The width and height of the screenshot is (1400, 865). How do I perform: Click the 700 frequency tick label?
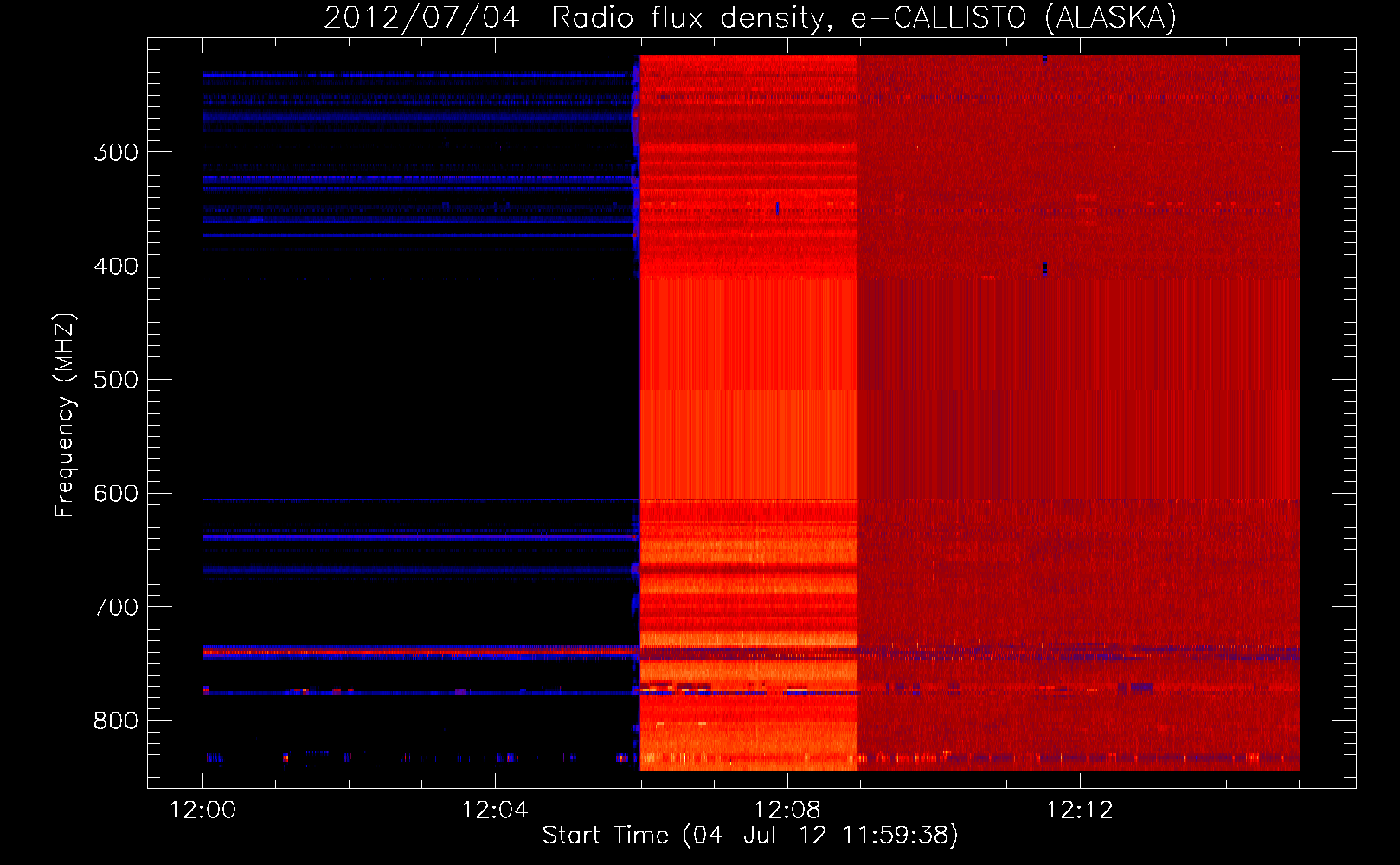tap(116, 607)
